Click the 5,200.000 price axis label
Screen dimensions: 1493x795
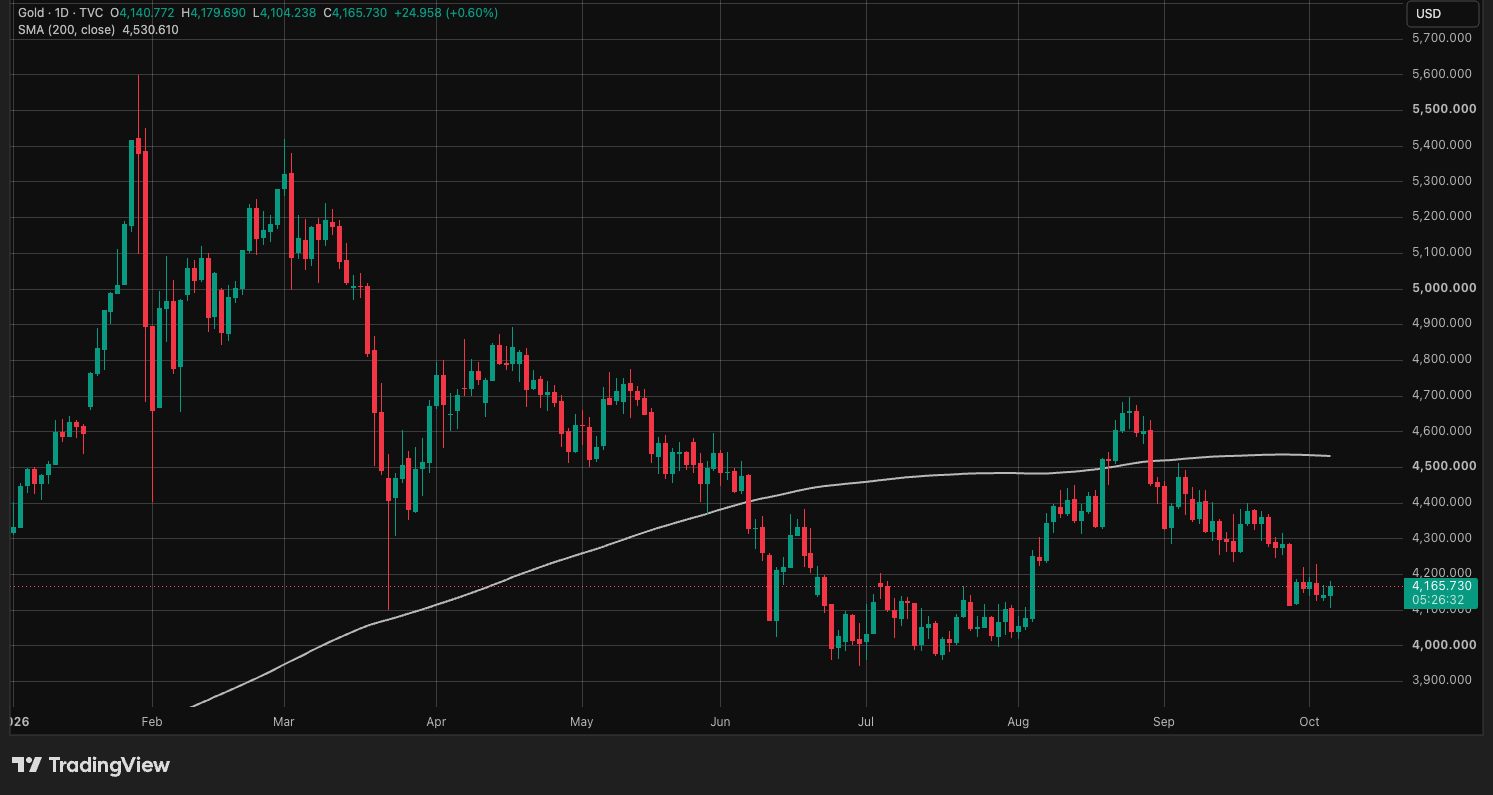point(1440,216)
